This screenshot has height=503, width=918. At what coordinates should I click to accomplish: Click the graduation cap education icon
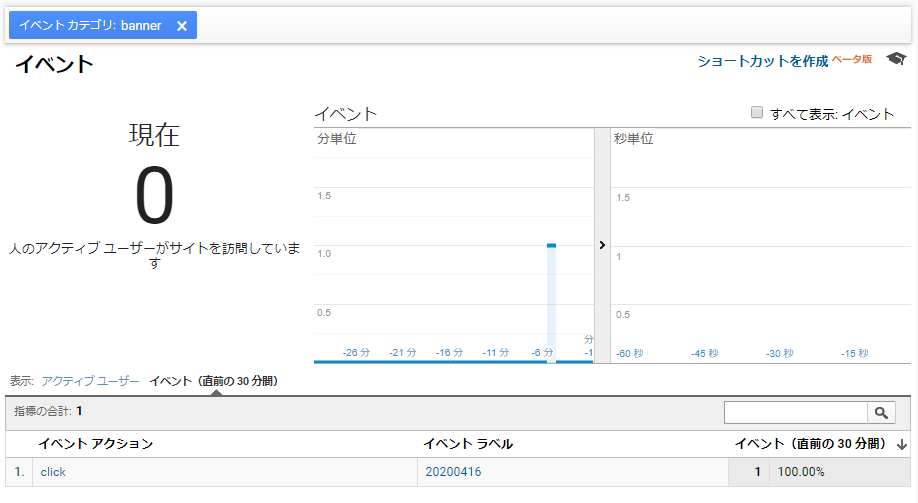(896, 59)
